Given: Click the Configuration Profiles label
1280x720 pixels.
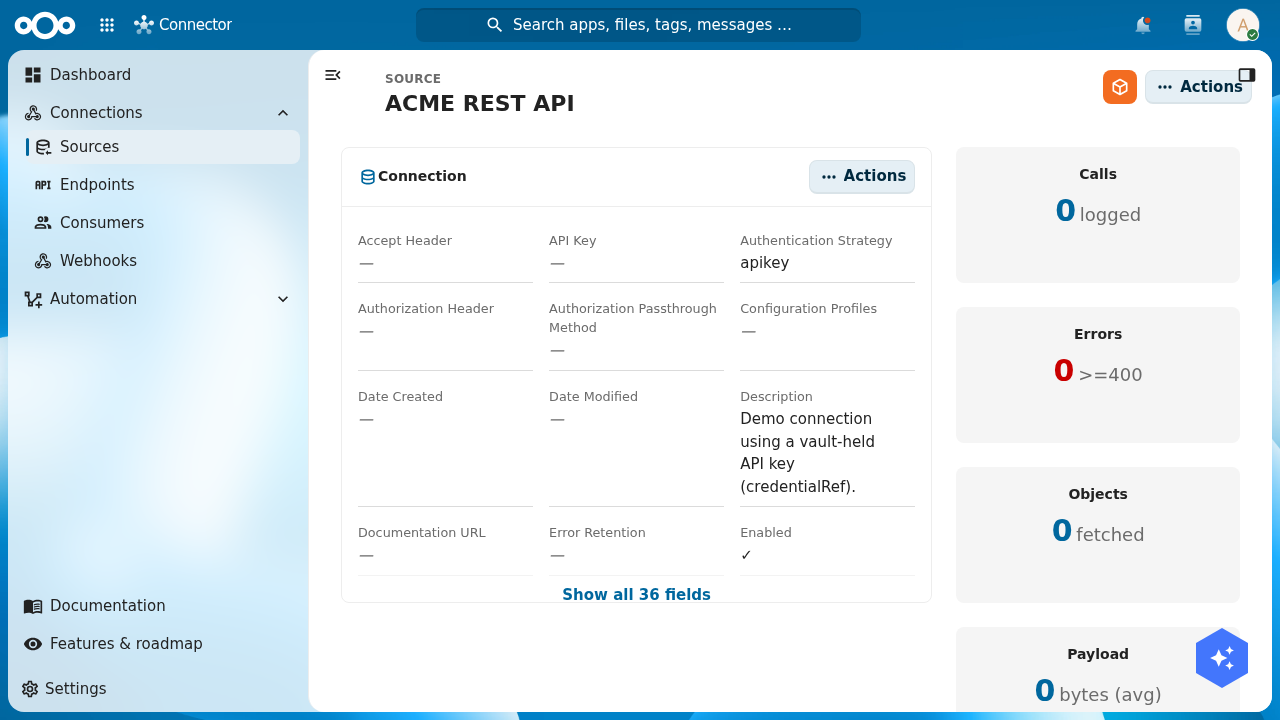Looking at the screenshot, I should [x=808, y=309].
